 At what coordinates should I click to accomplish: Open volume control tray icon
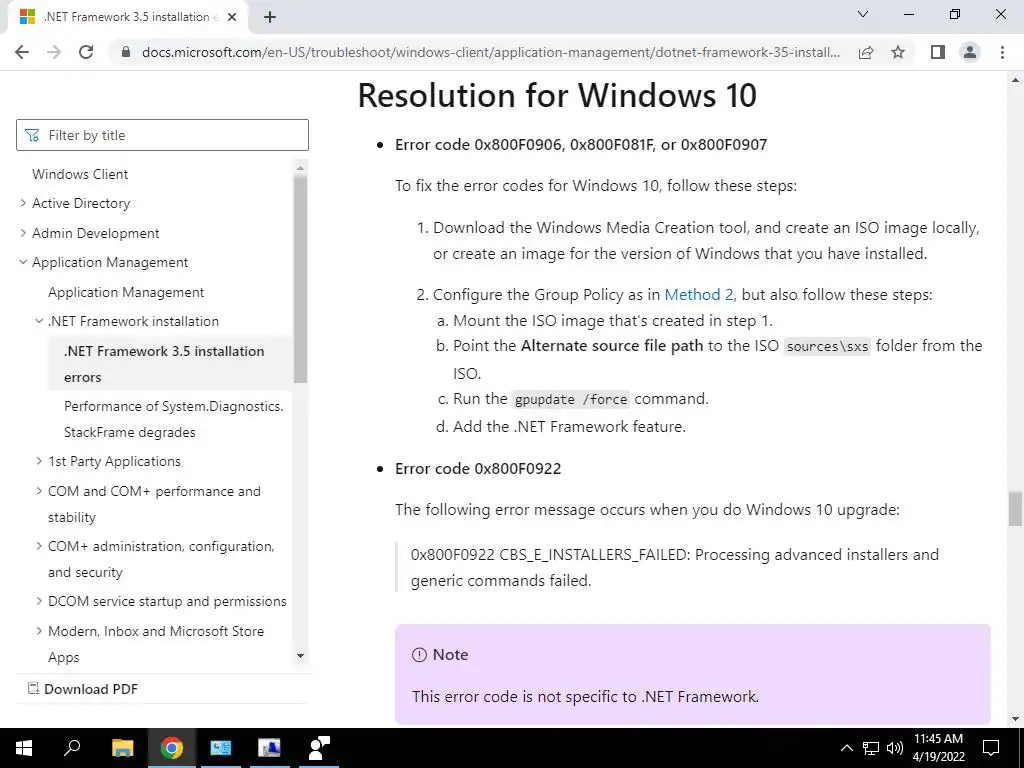tap(895, 748)
